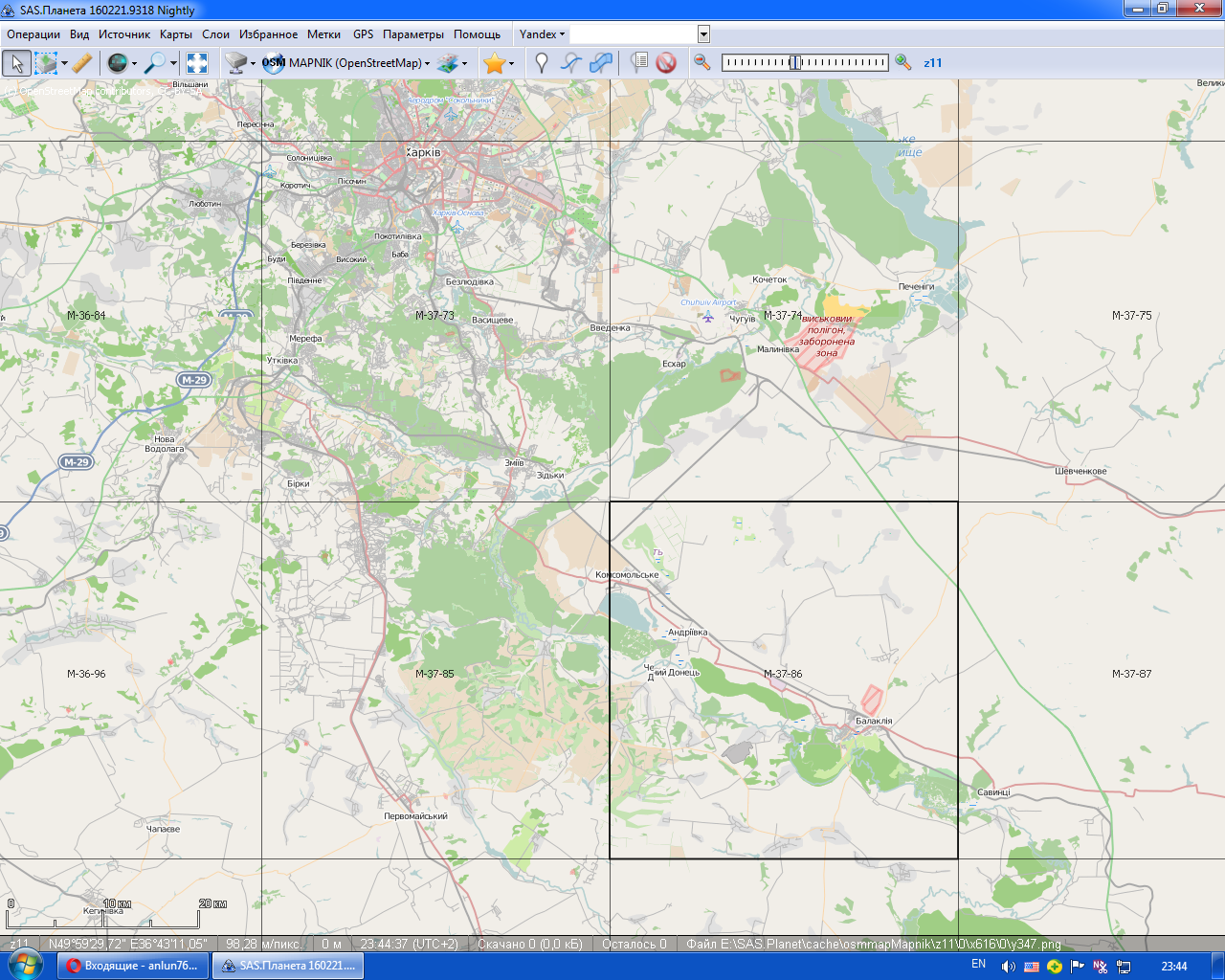Click the zoom out magnifier icon
Viewport: 1225px width, 980px height.
coord(702,63)
